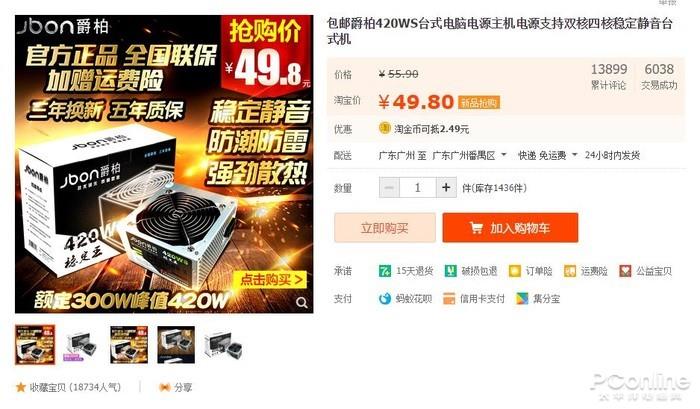Click the share icon next to 分享
The width and height of the screenshot is (700, 409).
[x=165, y=387]
